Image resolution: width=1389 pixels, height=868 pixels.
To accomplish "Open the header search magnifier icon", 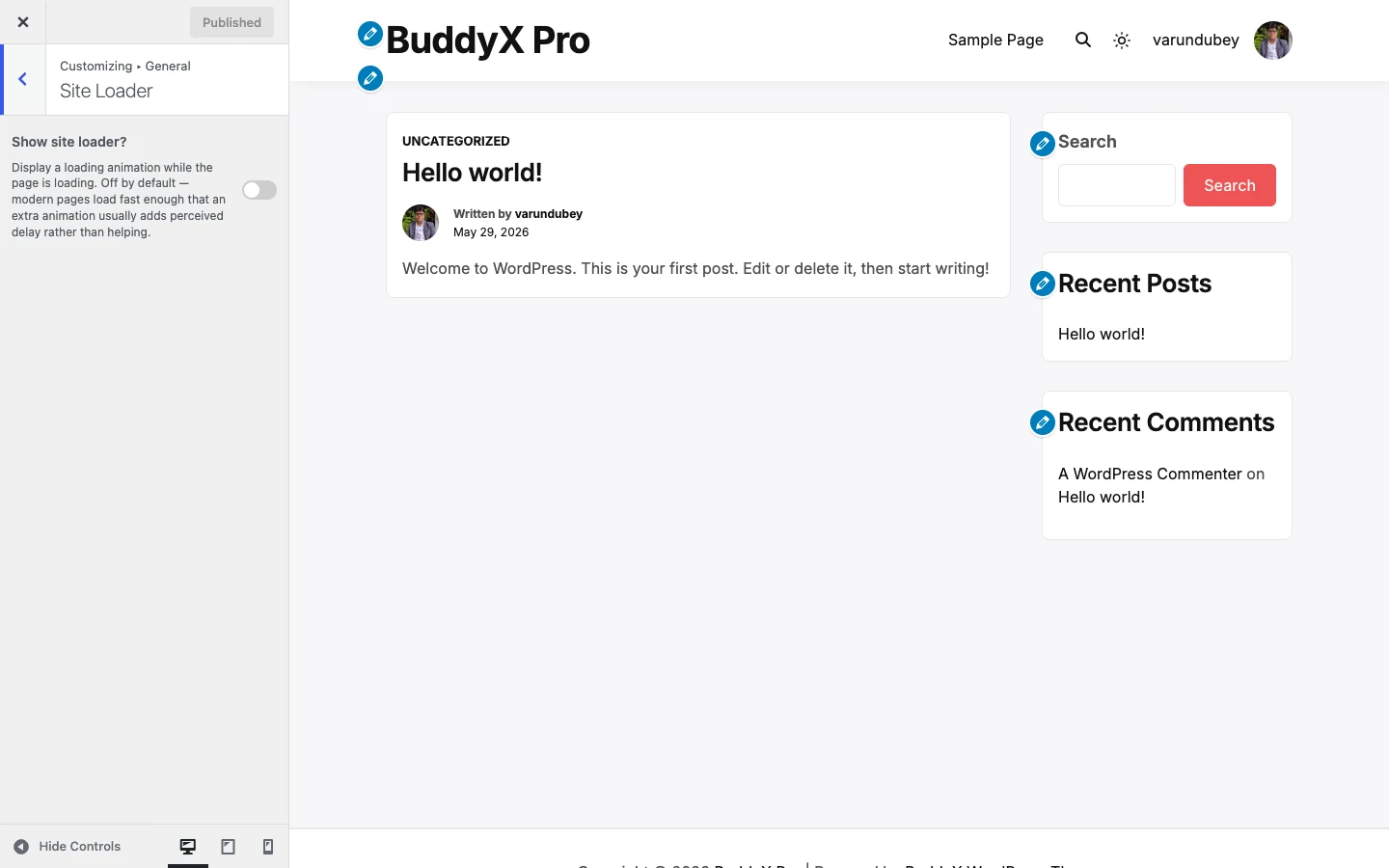I will [1083, 40].
